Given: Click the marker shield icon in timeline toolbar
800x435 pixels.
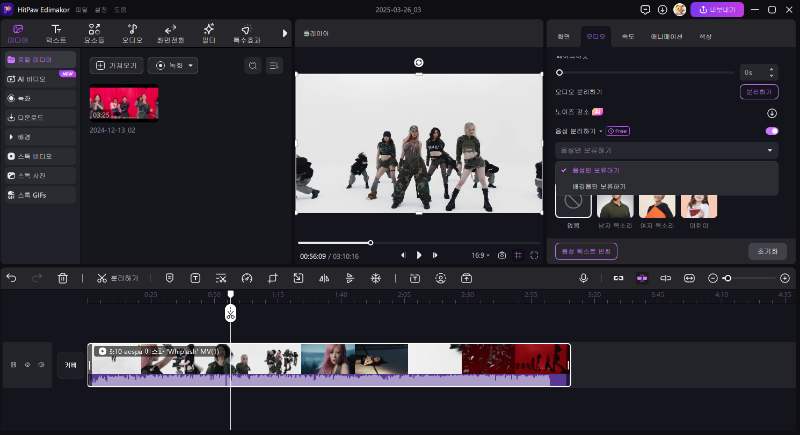Looking at the screenshot, I should pyautogui.click(x=169, y=278).
